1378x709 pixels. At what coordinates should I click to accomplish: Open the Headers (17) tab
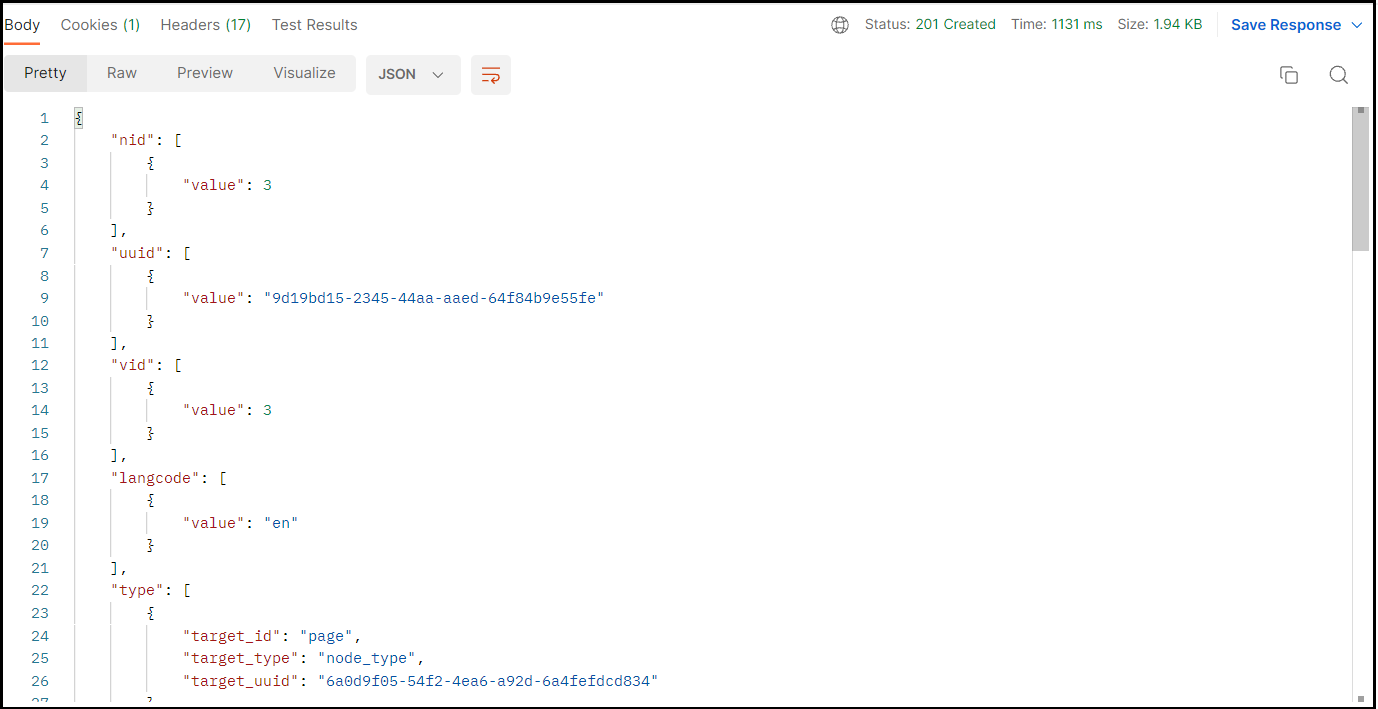click(x=205, y=25)
